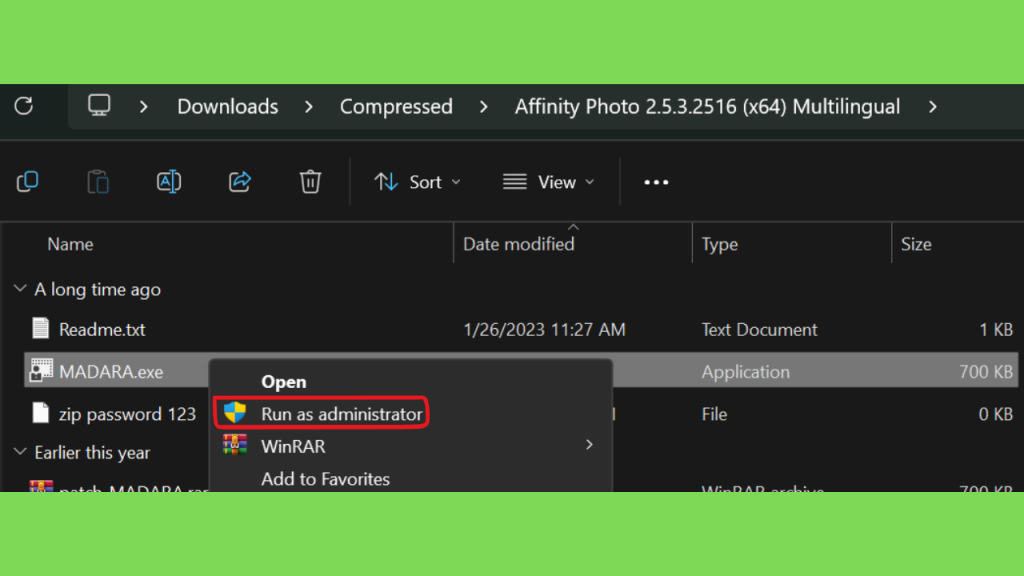
Task: Click the 1/26/2023 11:27 AM date cell
Action: click(544, 329)
